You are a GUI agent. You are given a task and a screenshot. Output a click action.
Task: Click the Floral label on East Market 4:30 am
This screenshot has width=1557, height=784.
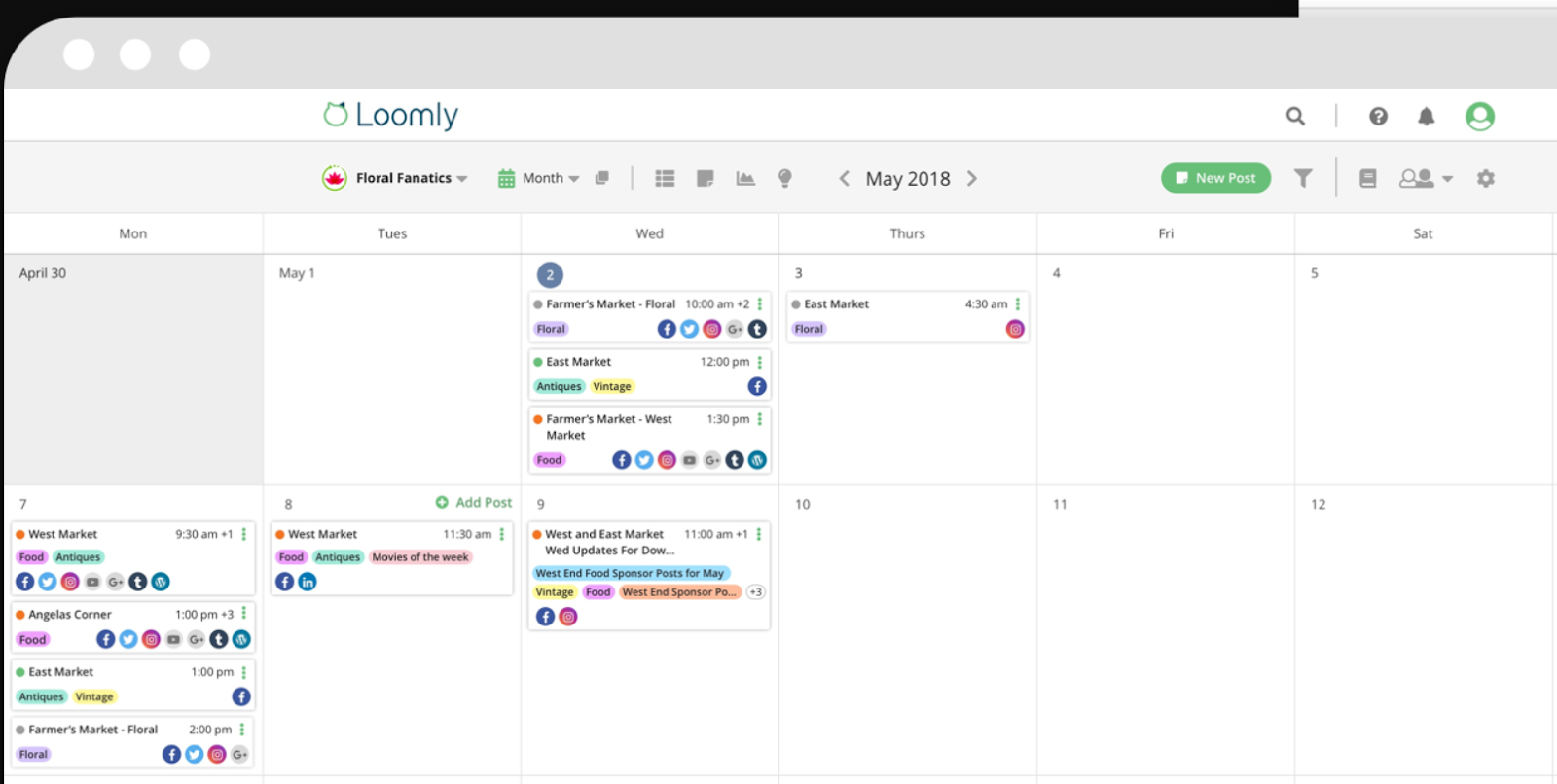click(809, 329)
